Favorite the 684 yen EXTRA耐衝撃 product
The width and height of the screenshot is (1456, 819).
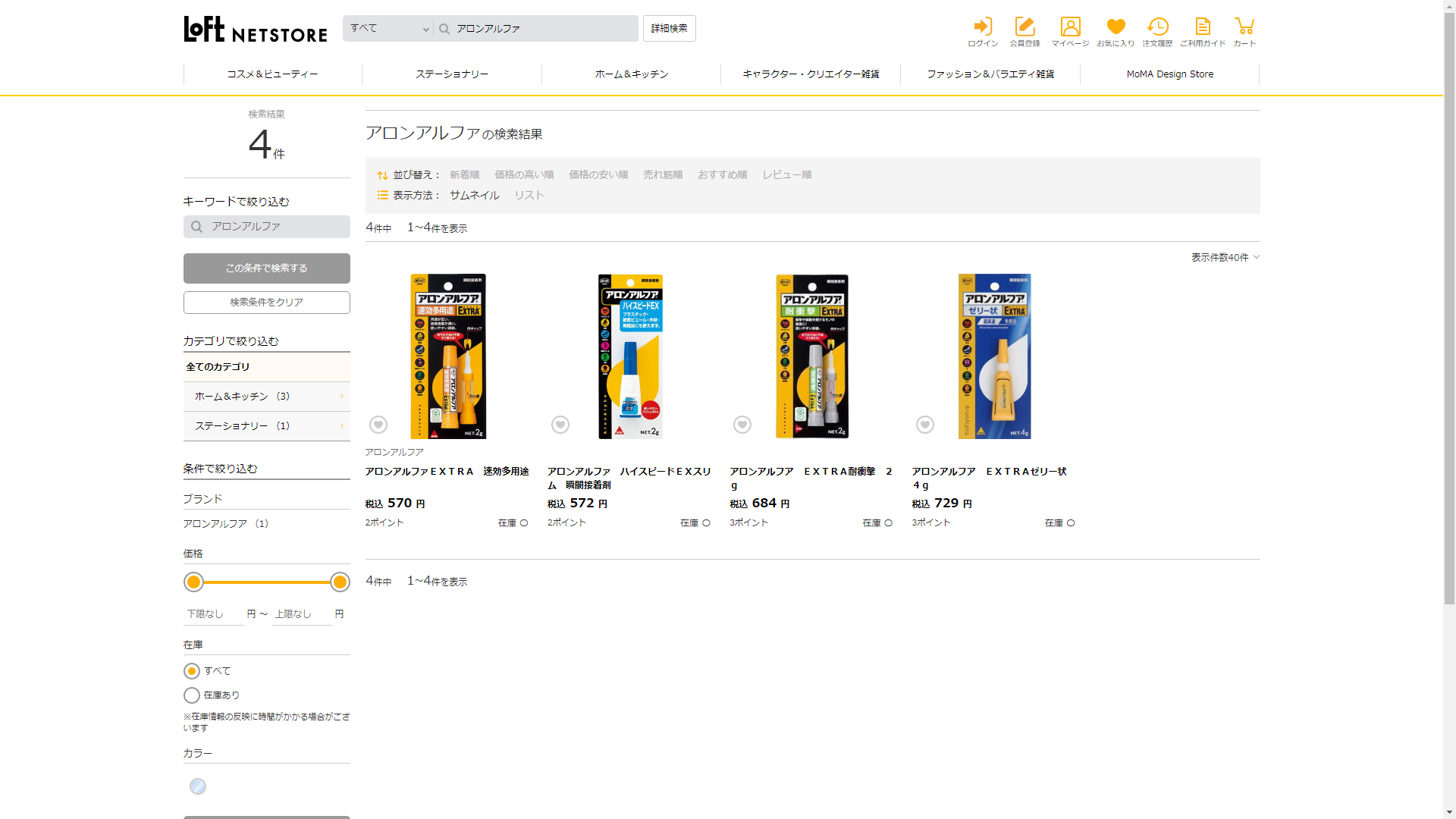742,425
